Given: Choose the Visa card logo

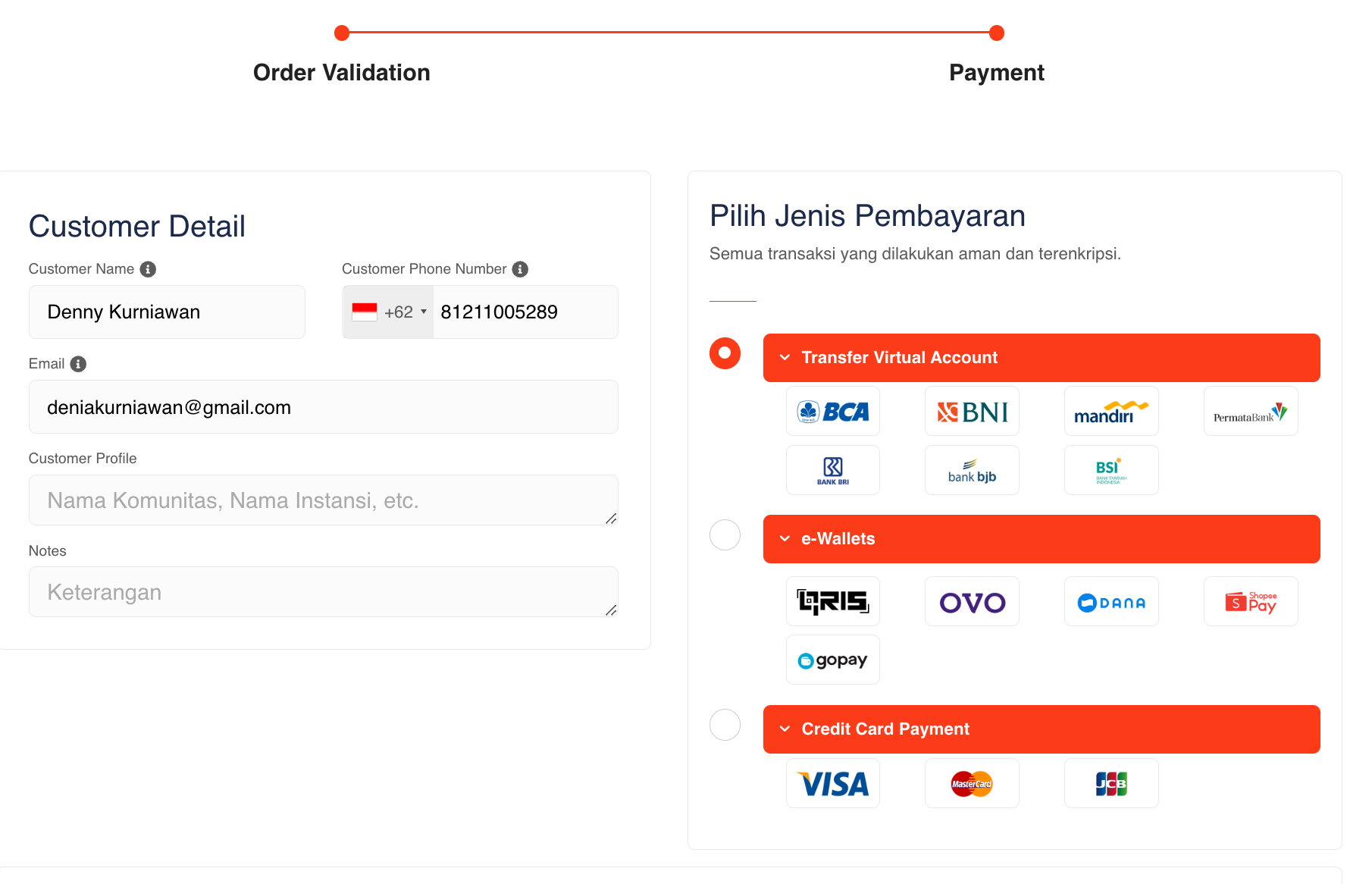Looking at the screenshot, I should pyautogui.click(x=832, y=783).
